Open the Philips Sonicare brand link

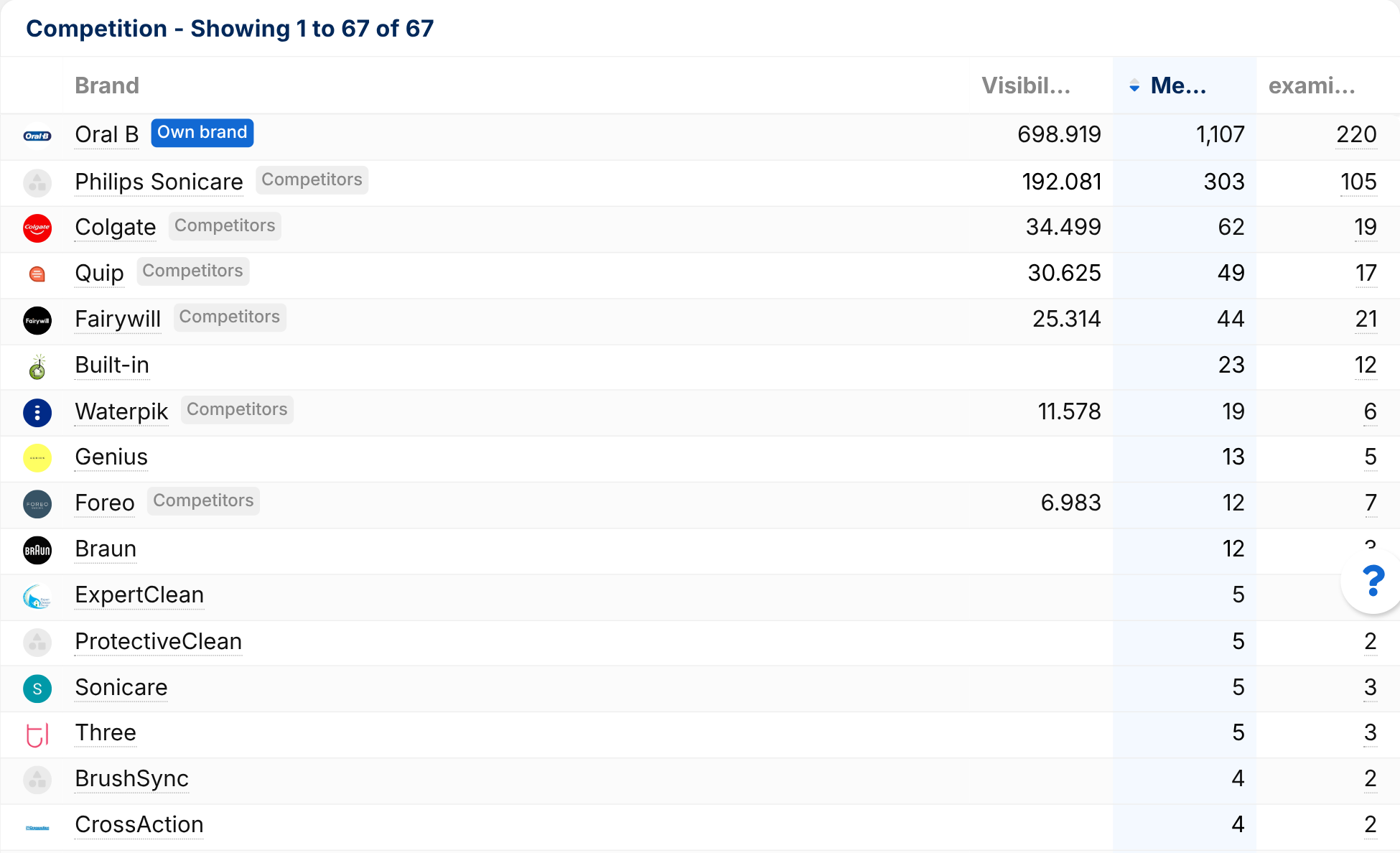(x=159, y=182)
